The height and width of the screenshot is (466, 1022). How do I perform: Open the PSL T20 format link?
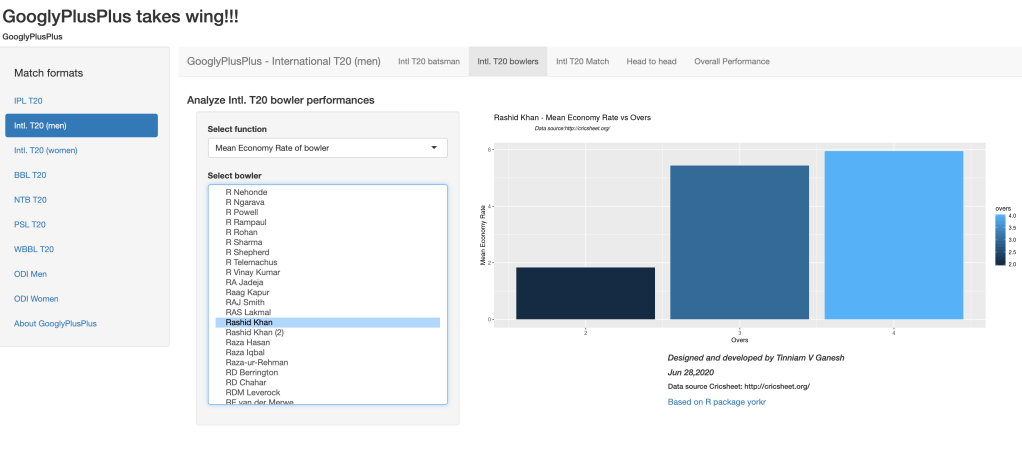pyautogui.click(x=30, y=225)
